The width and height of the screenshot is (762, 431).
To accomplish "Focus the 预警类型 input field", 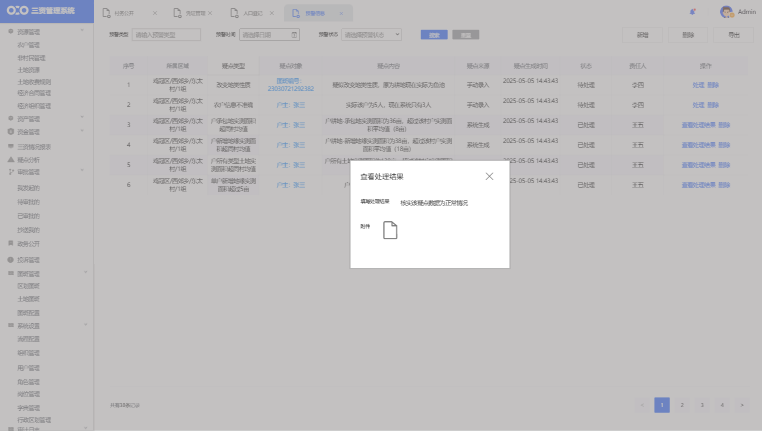I will coord(166,35).
